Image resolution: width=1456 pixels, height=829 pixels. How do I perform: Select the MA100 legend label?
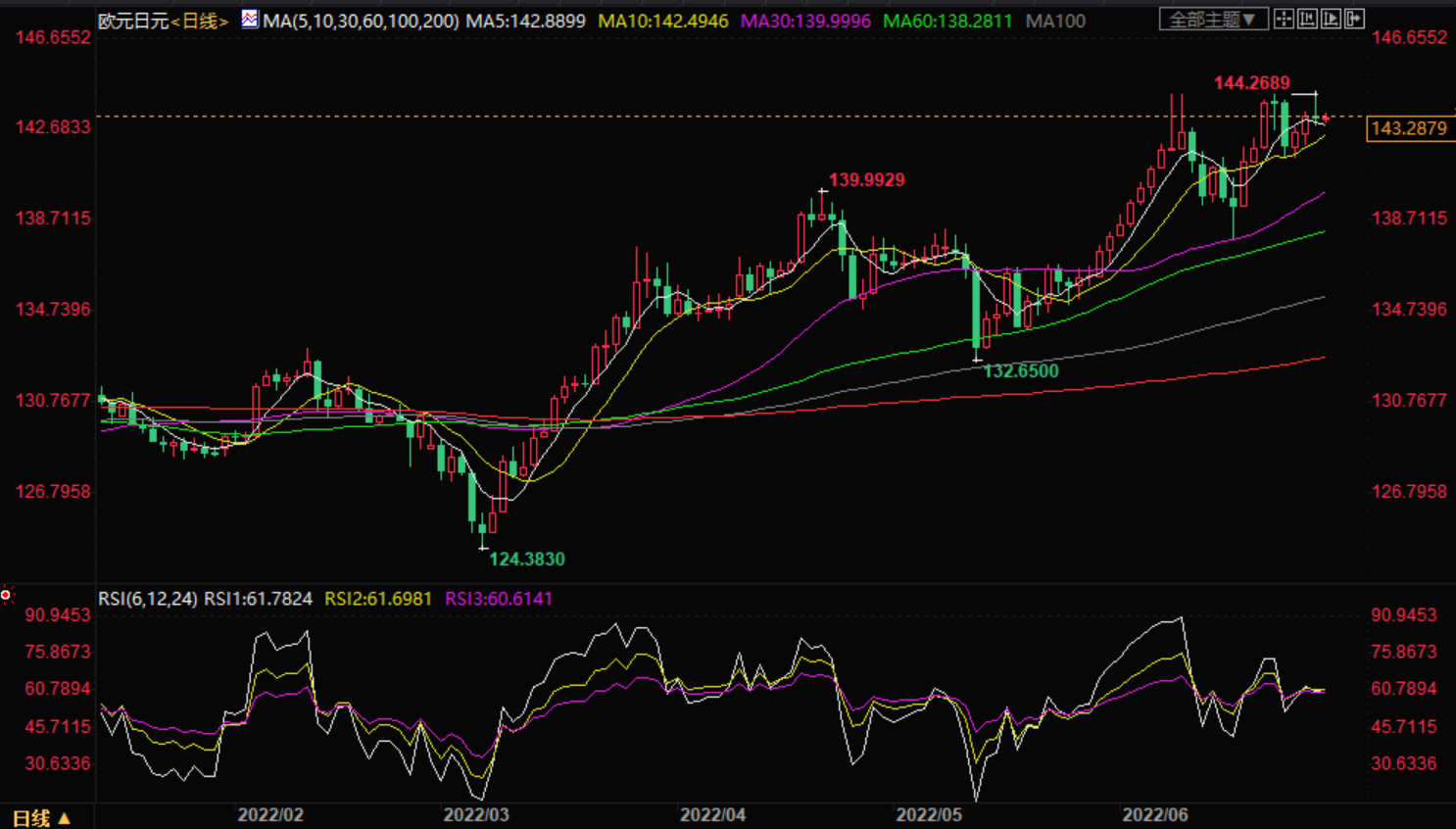tap(1055, 21)
